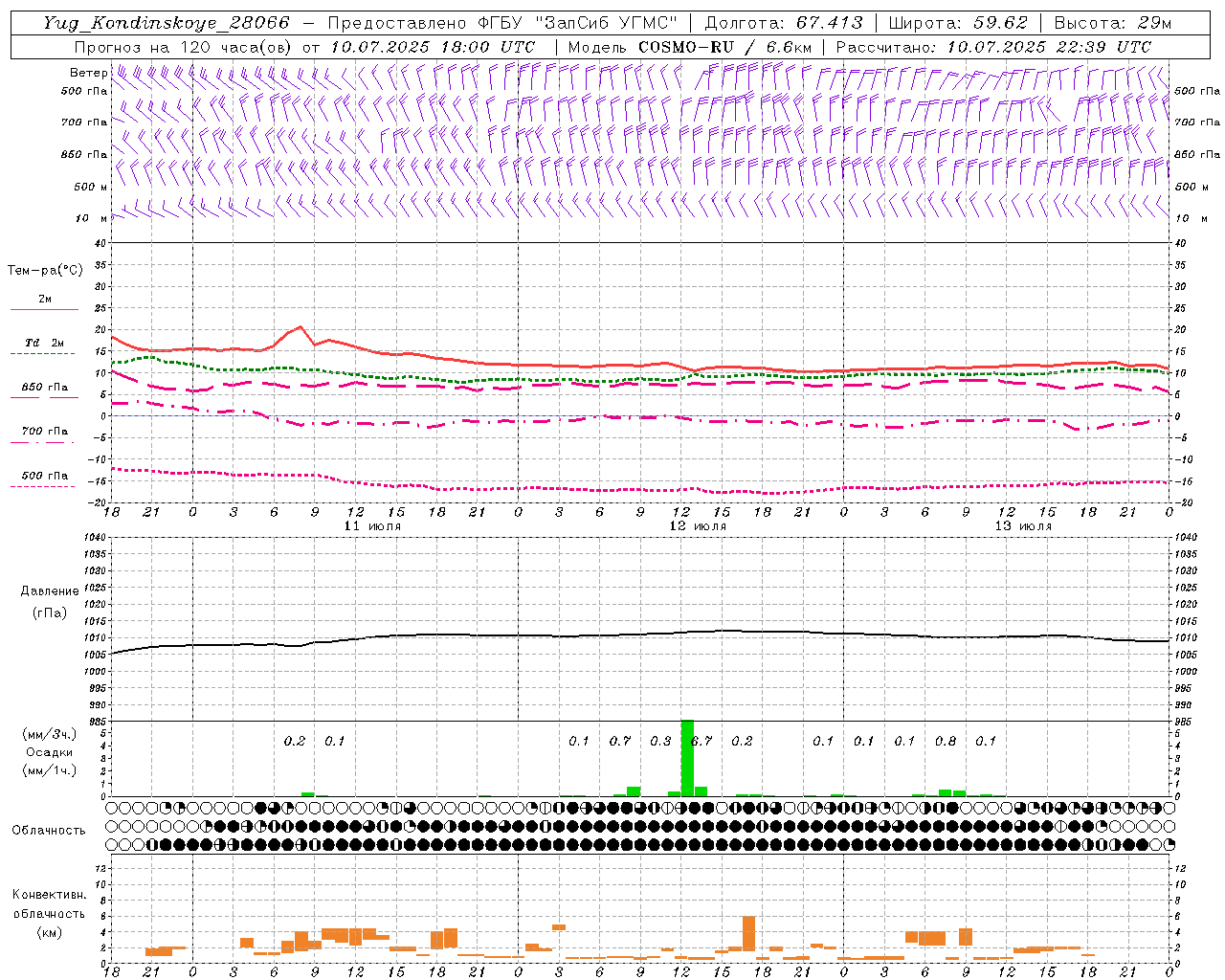Click the 0.8 precipitation value
The height and width of the screenshot is (980, 1225).
[946, 741]
